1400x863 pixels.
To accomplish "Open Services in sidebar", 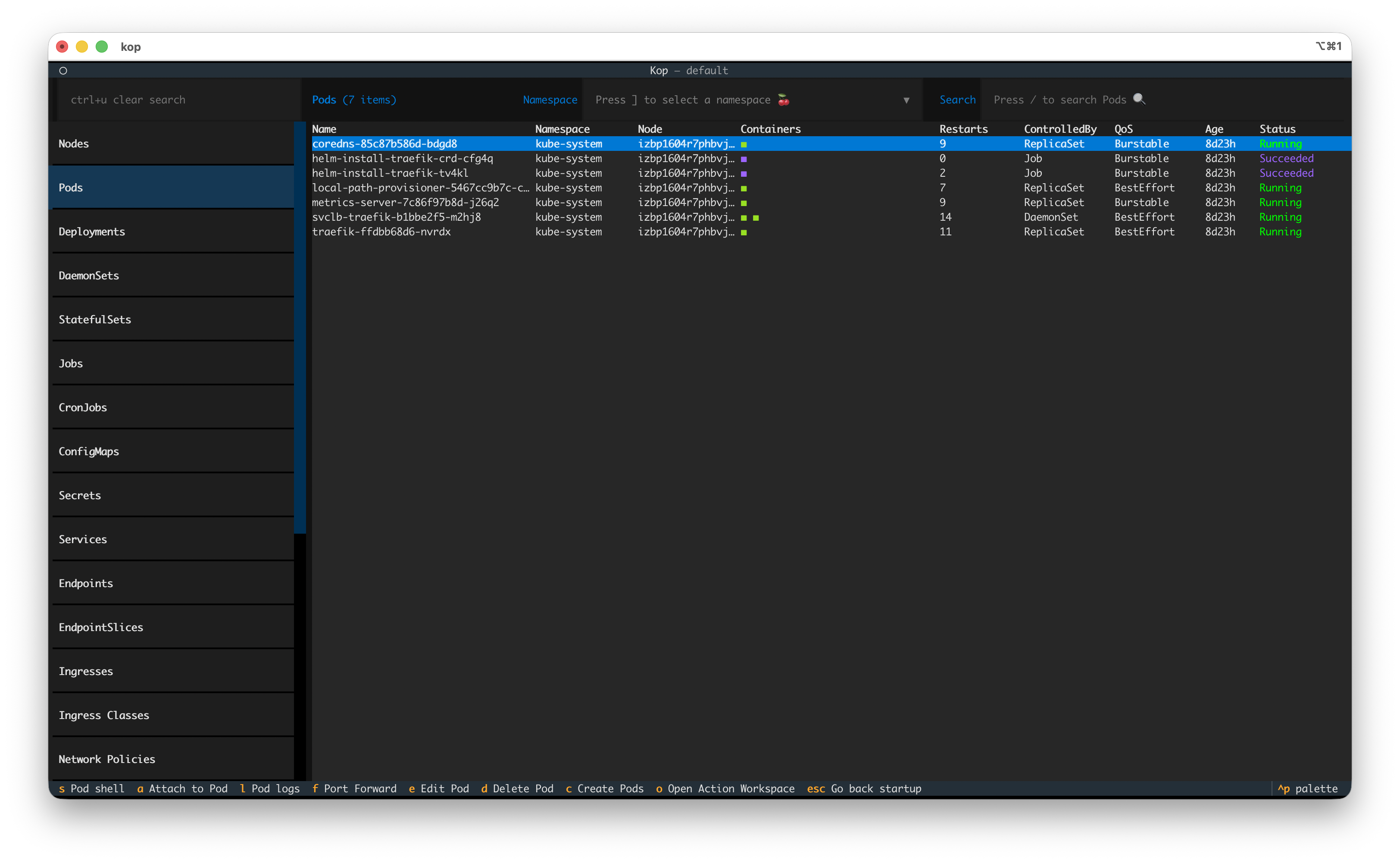I will [x=173, y=539].
